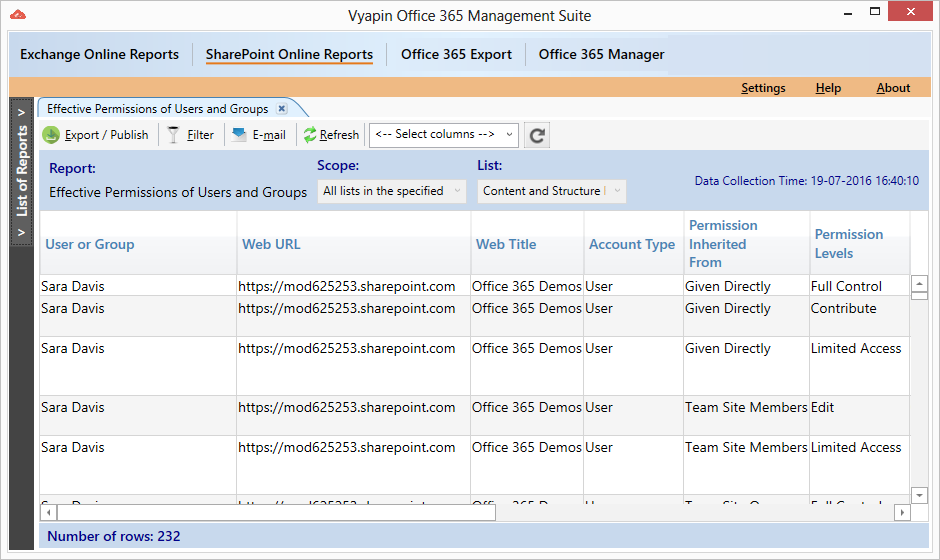
Task: Click the green Refresh arrows icon
Action: tap(310, 135)
